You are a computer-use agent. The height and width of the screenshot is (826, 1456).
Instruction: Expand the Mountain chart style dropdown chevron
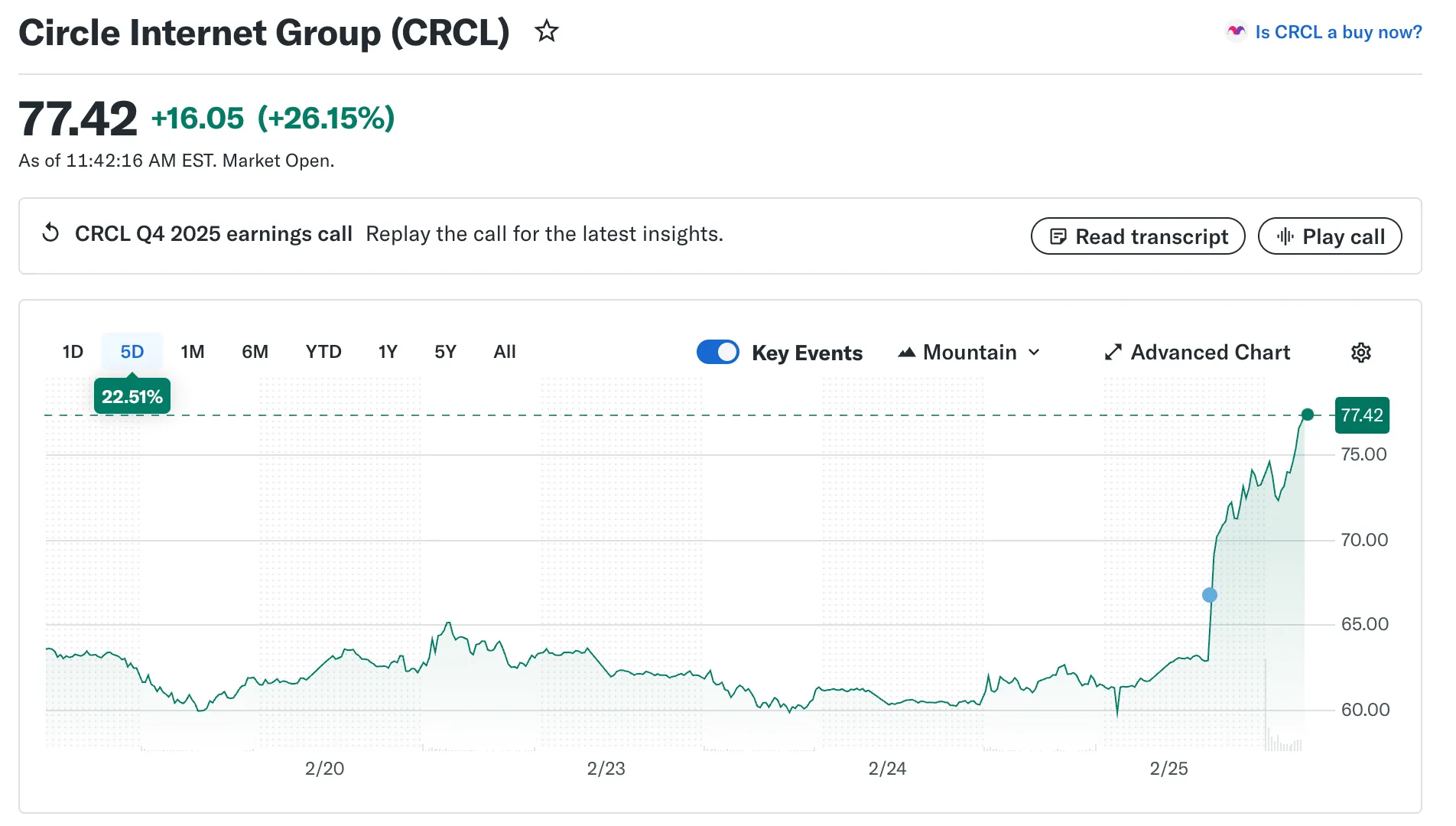(x=1034, y=353)
